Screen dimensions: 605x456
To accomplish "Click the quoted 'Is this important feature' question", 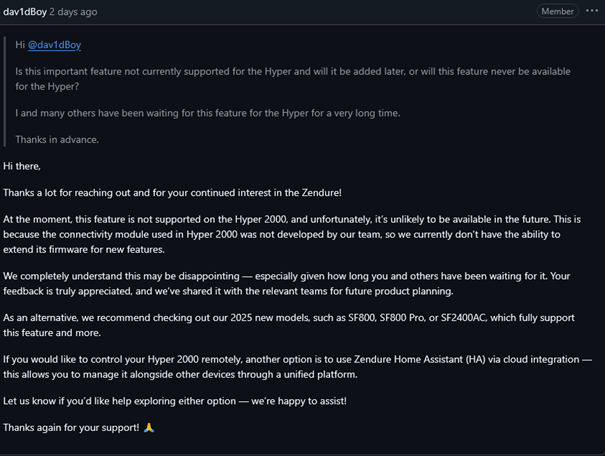I will click(293, 79).
